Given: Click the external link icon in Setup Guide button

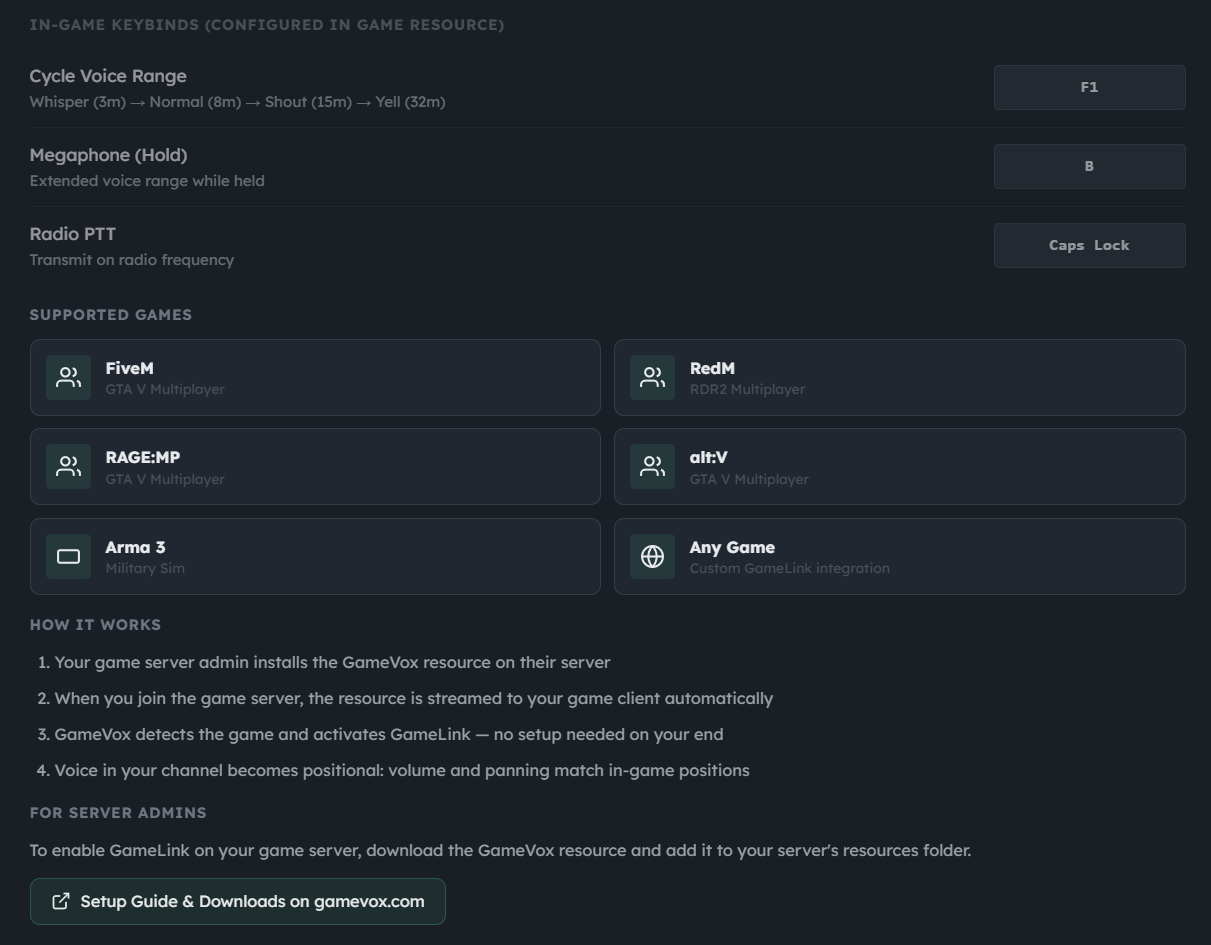Looking at the screenshot, I should click(61, 901).
